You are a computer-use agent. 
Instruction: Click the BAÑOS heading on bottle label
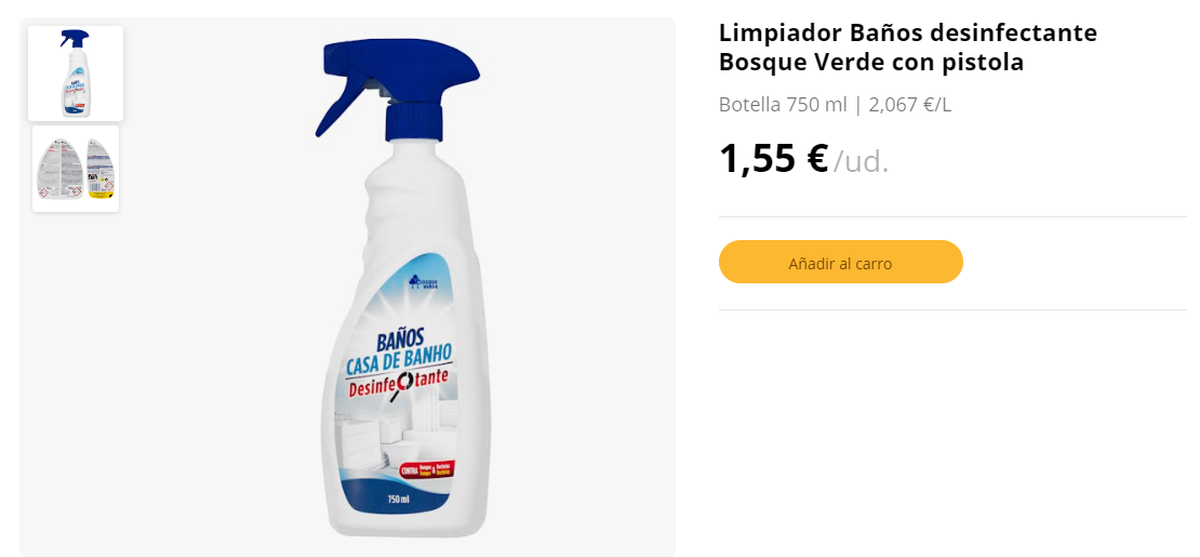tap(400, 338)
